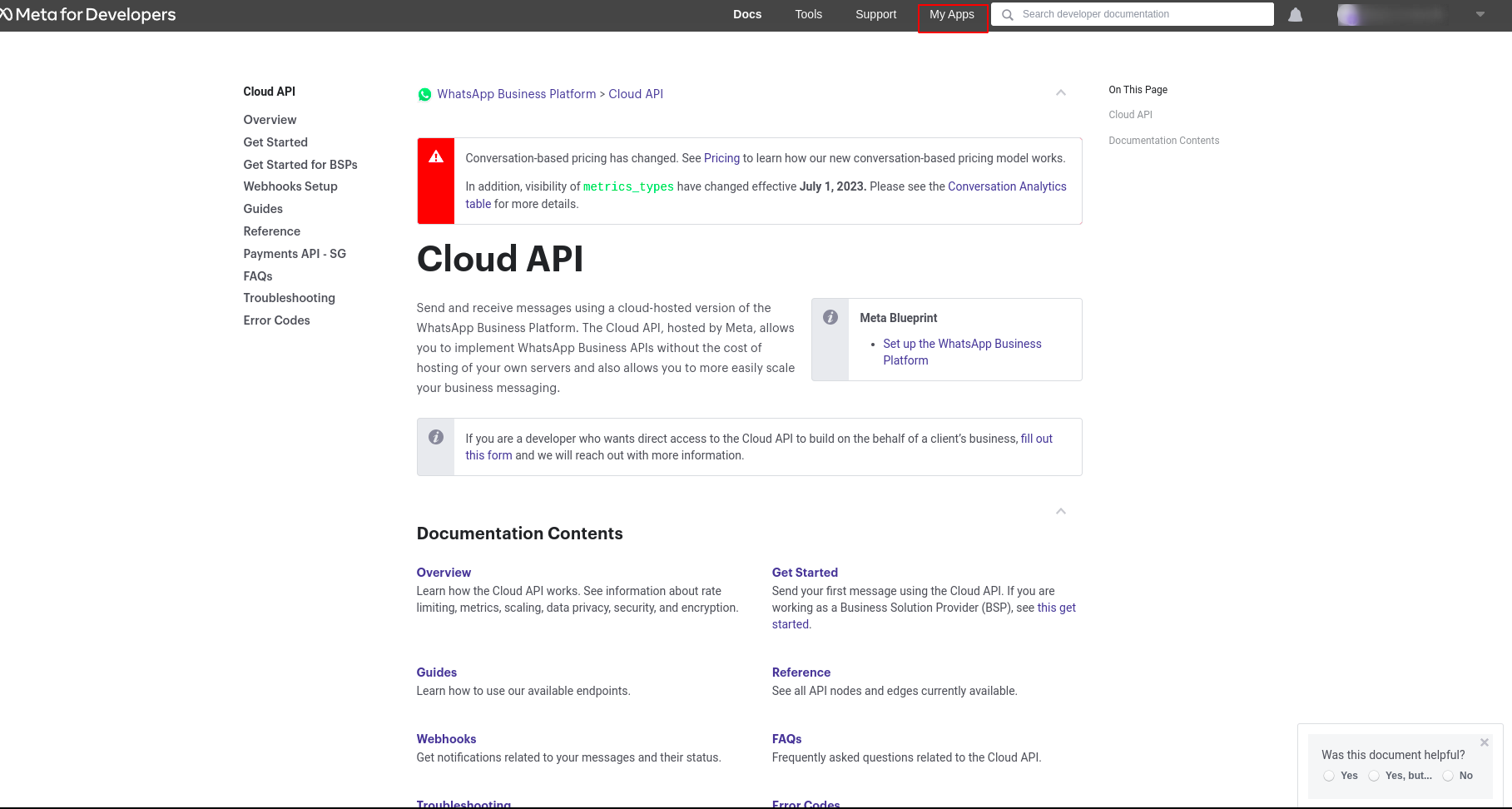
Task: Focus the Search developer documentation field
Action: point(1133,14)
